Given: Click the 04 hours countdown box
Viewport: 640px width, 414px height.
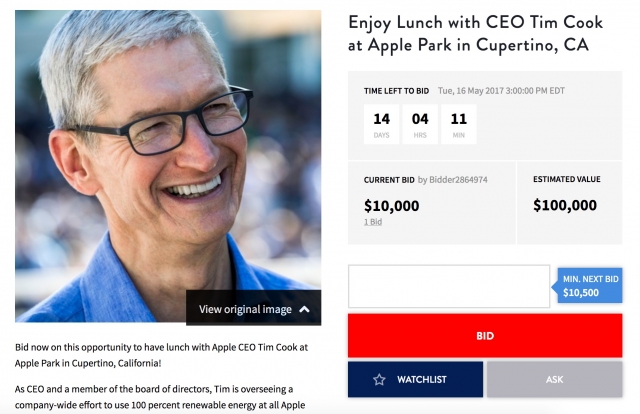Looking at the screenshot, I should click(420, 124).
